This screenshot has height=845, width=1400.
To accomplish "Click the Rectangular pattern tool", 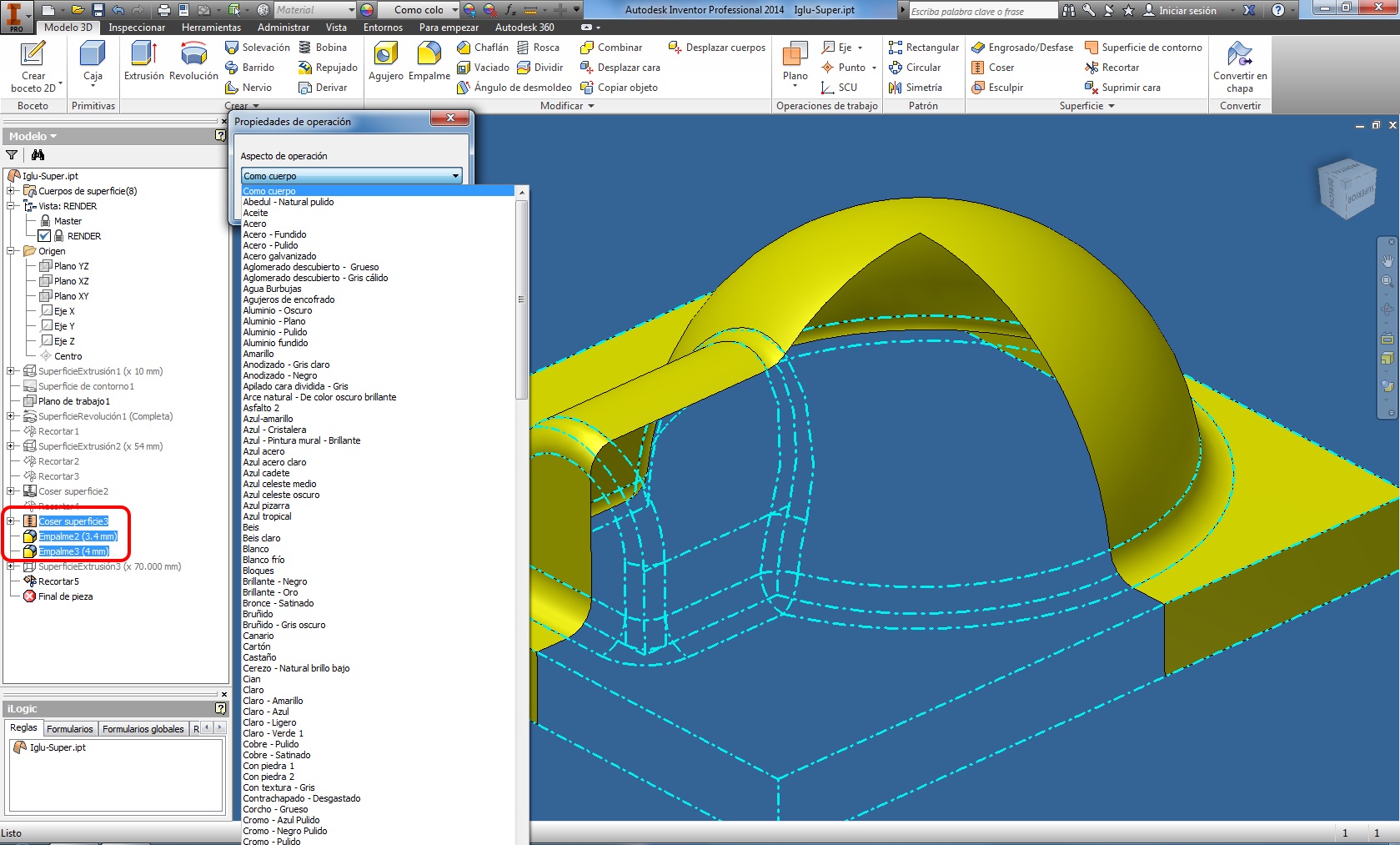I will [x=924, y=48].
